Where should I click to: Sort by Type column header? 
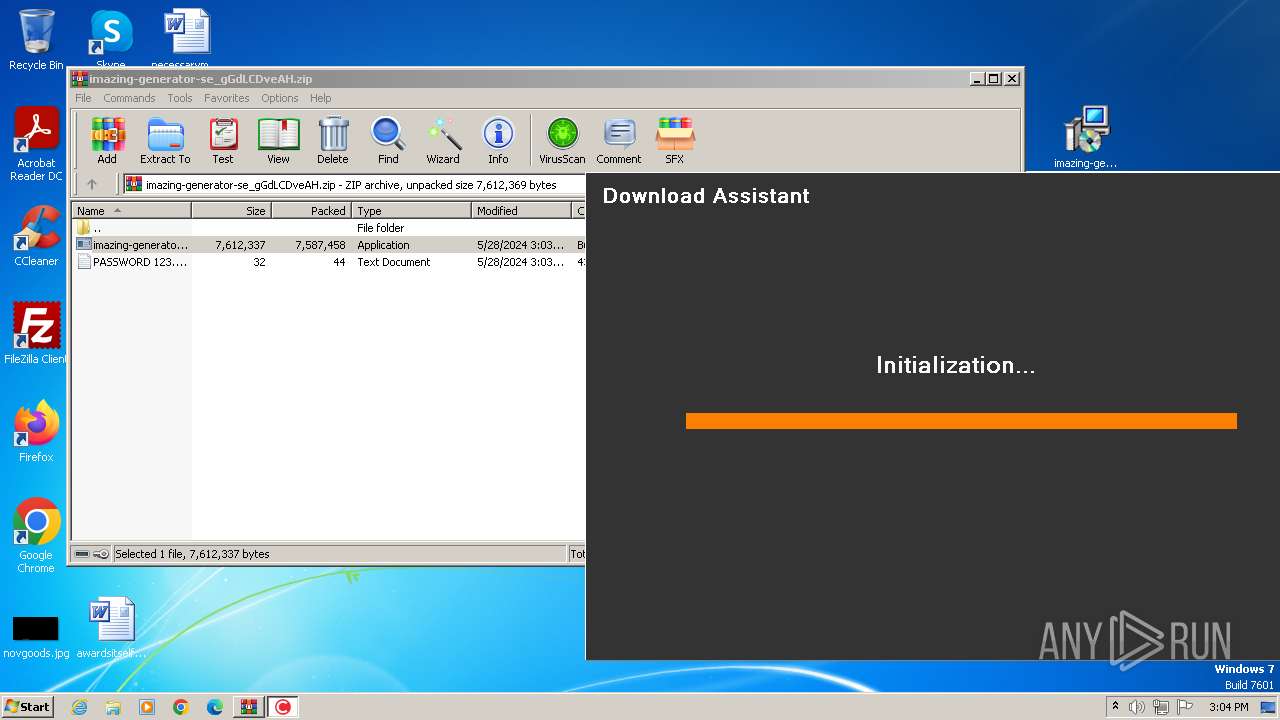click(412, 211)
